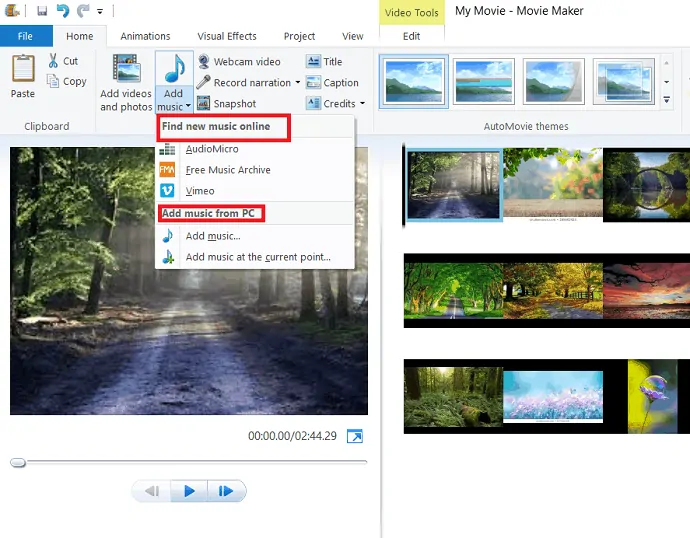Click the fullscreen preview icon beside timecode
690x538 pixels.
coord(355,436)
